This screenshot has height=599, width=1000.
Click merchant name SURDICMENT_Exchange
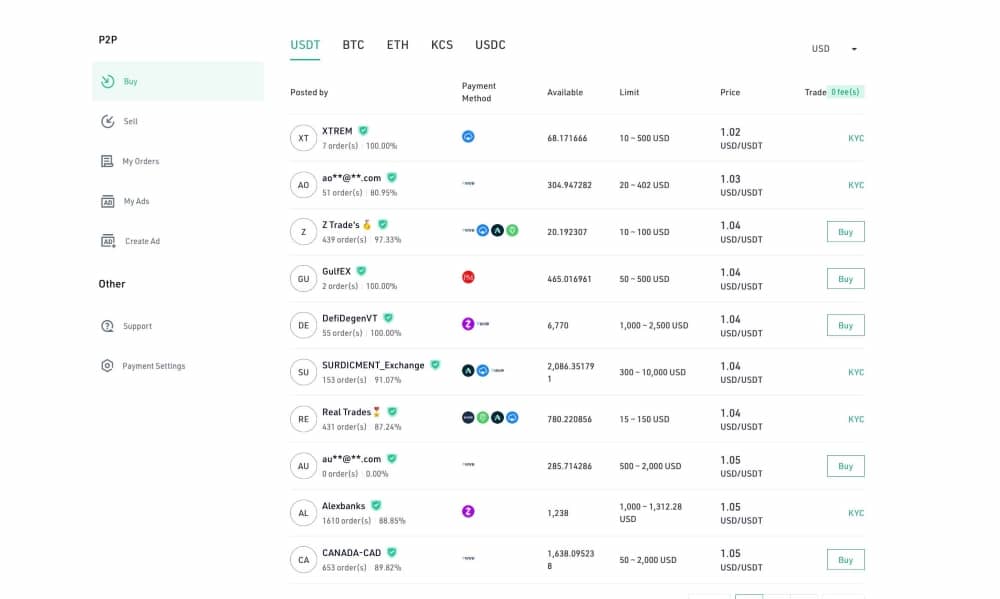click(x=373, y=365)
